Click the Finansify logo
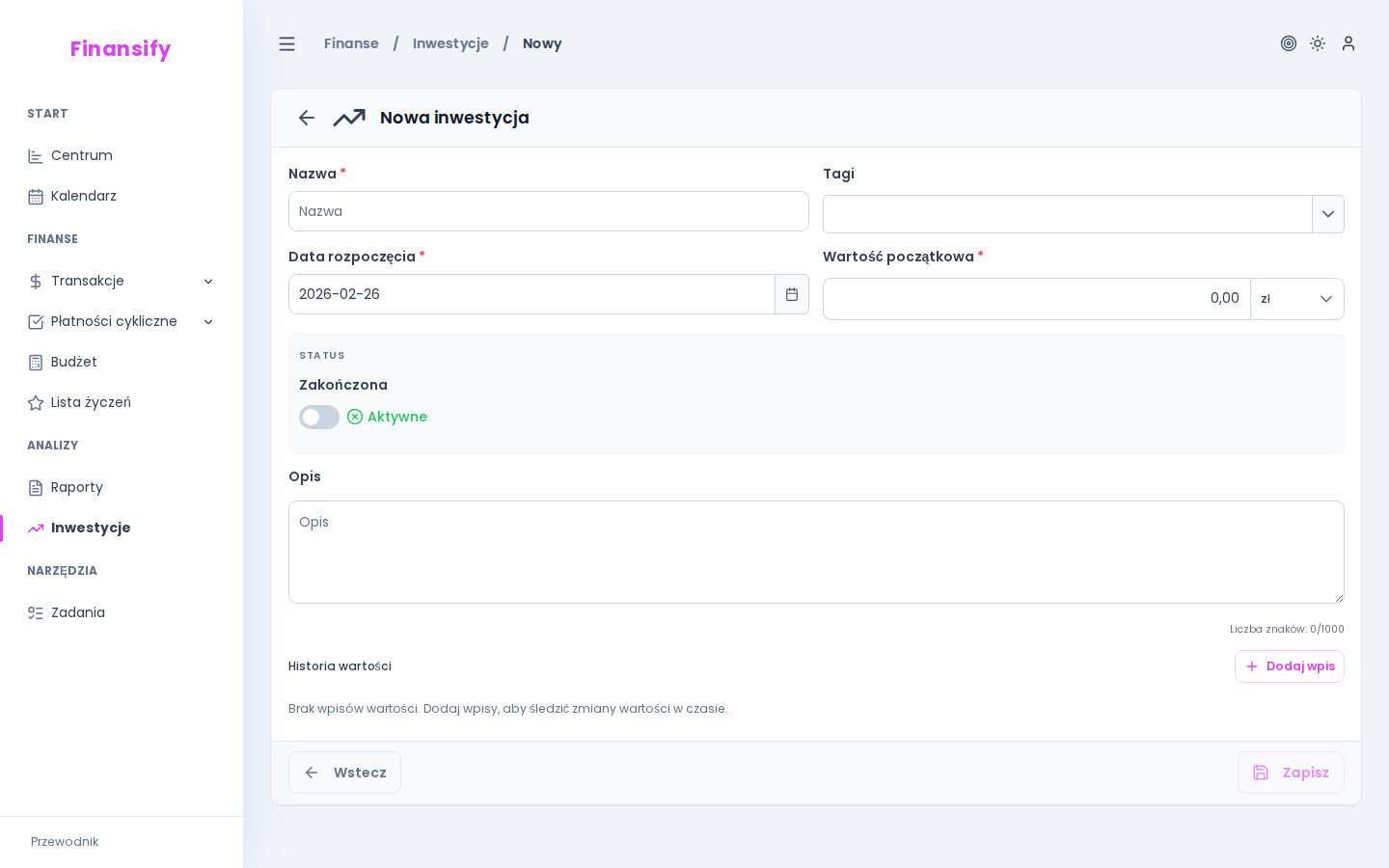This screenshot has width=1389, height=868. pos(121,48)
